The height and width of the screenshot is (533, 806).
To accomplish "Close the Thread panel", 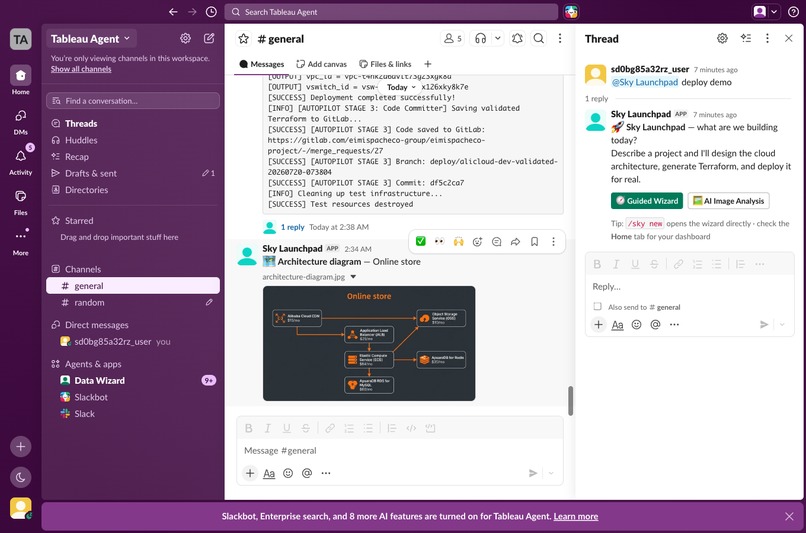I will click(789, 38).
